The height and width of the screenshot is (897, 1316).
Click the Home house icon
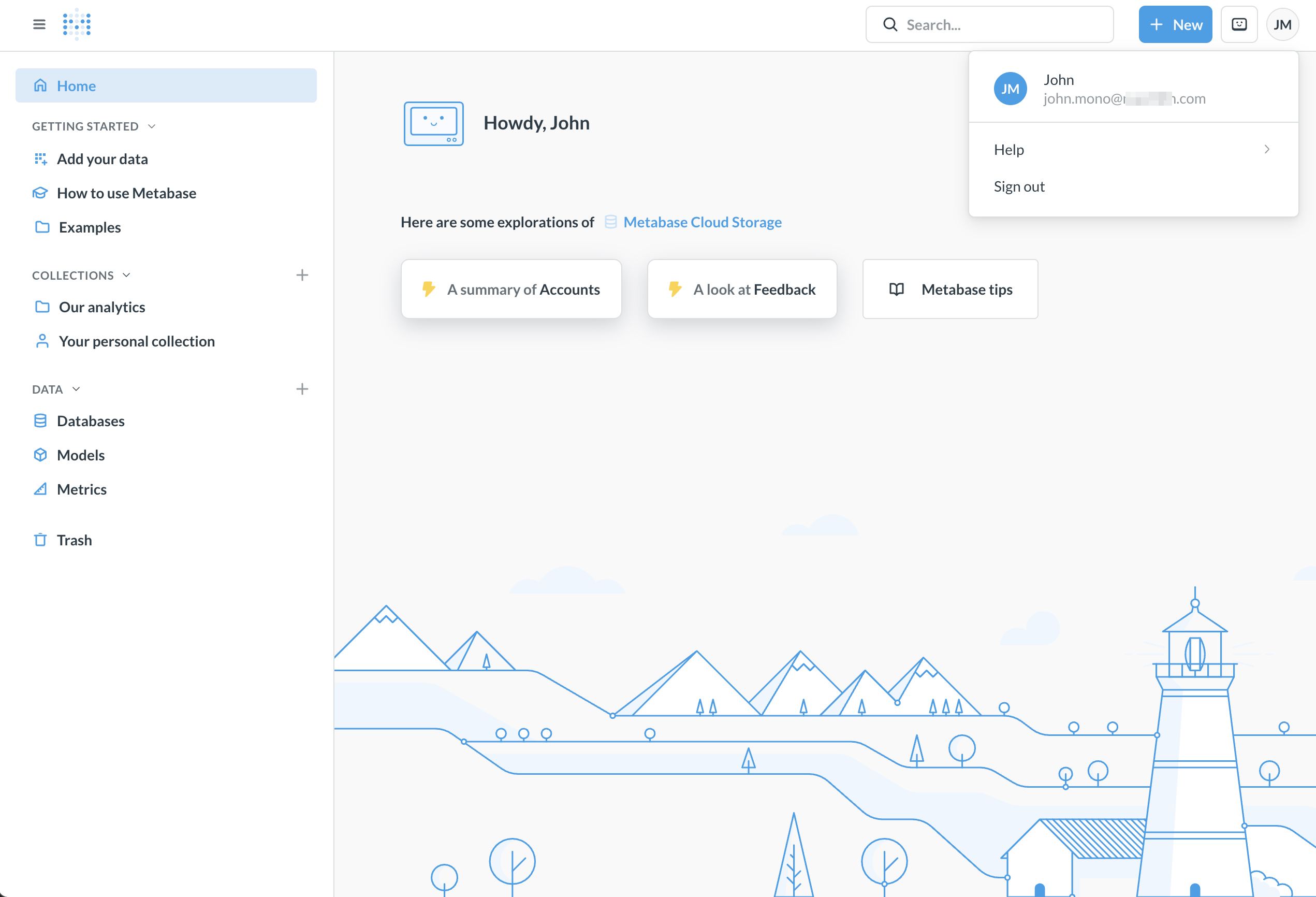click(x=40, y=85)
